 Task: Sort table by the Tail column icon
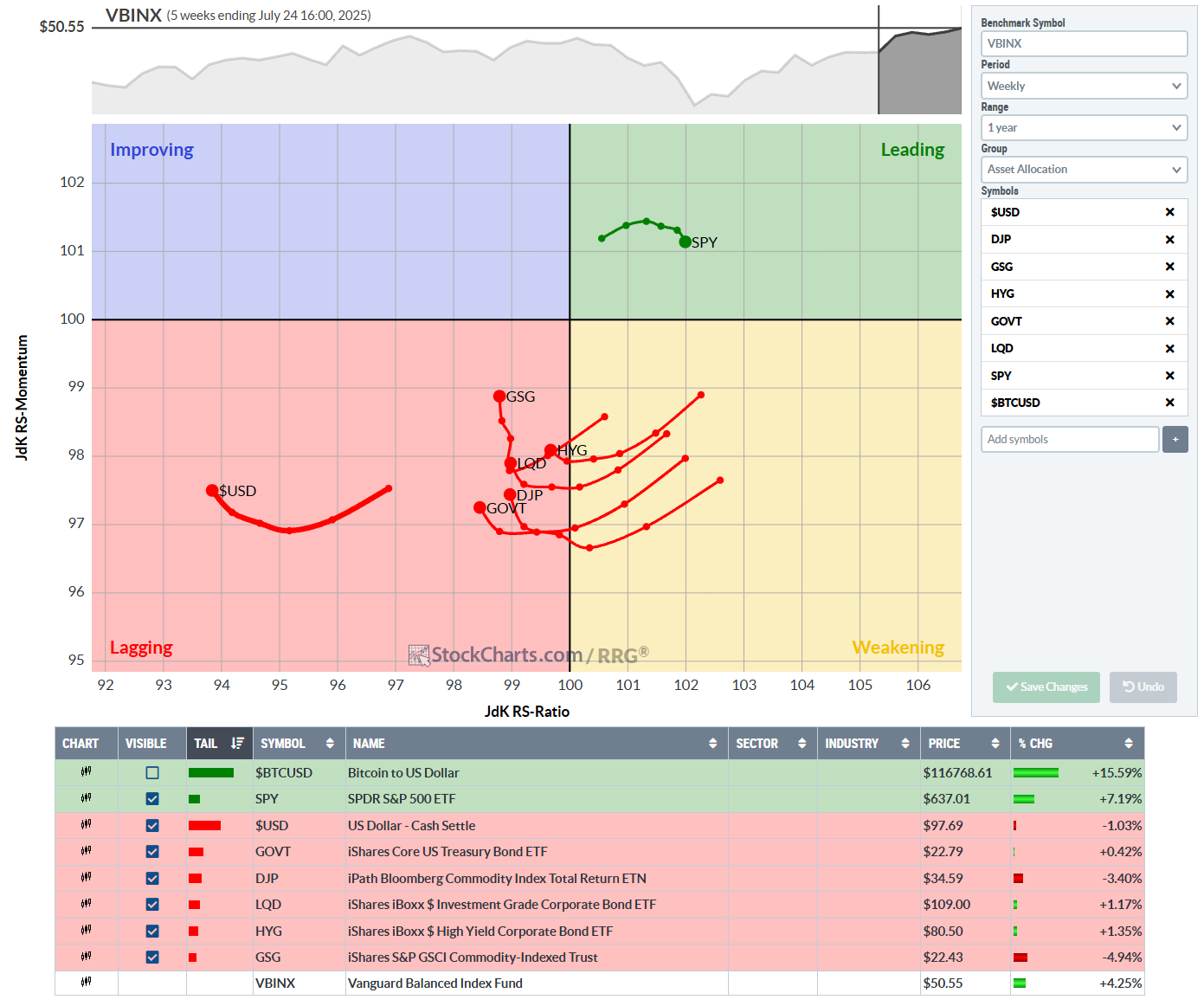pos(237,743)
